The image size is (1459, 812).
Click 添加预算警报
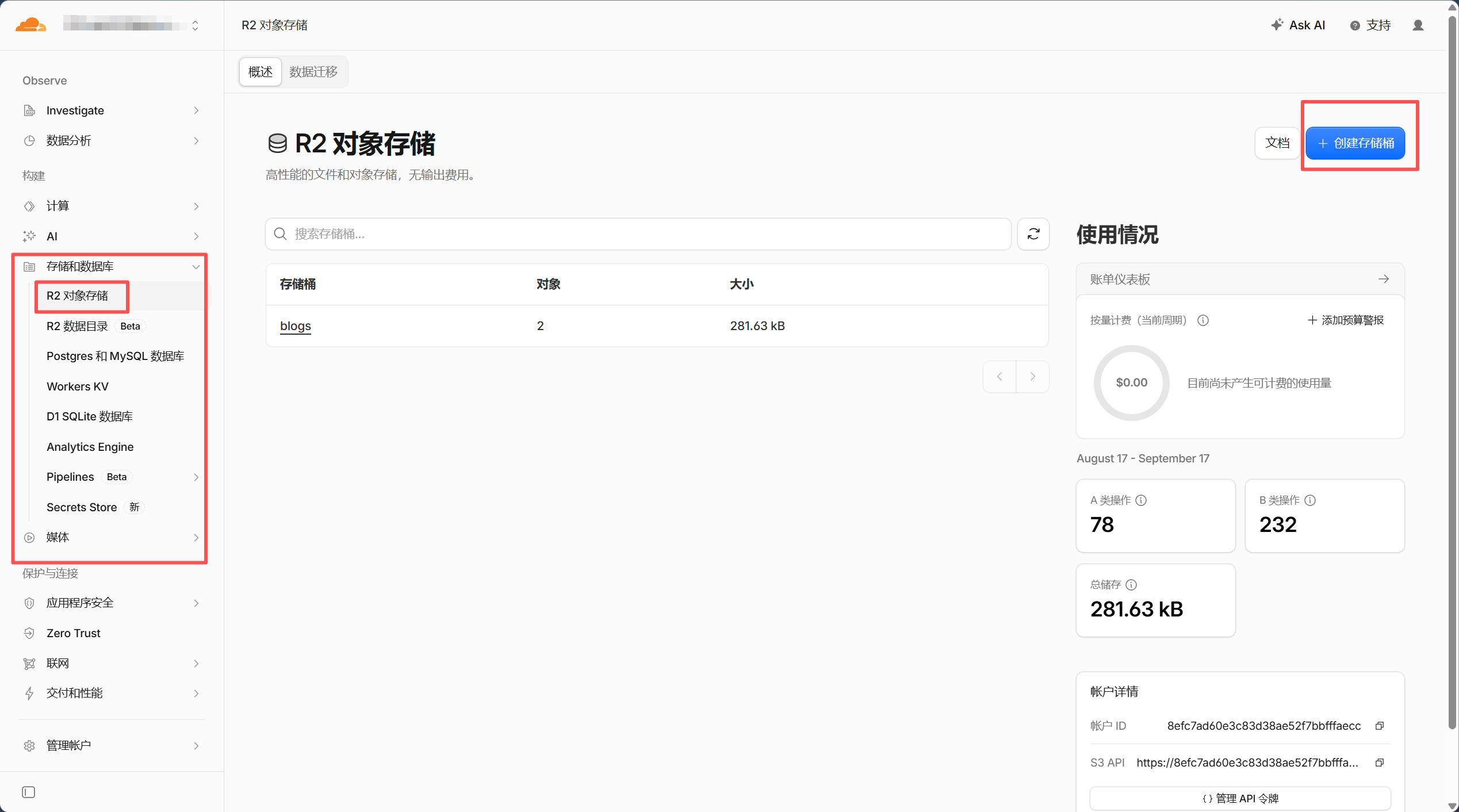1346,320
